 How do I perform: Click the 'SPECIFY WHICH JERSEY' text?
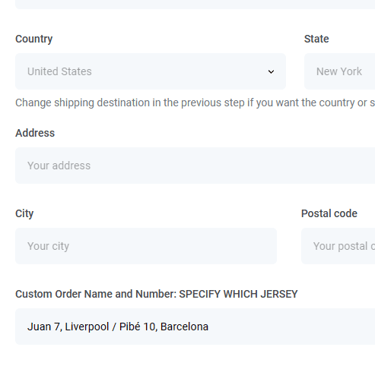[238, 294]
